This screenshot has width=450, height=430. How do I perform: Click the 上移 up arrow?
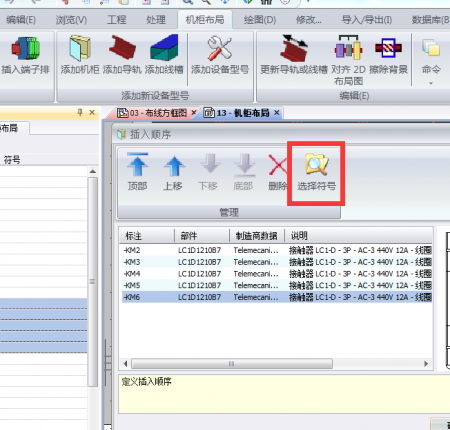point(173,172)
